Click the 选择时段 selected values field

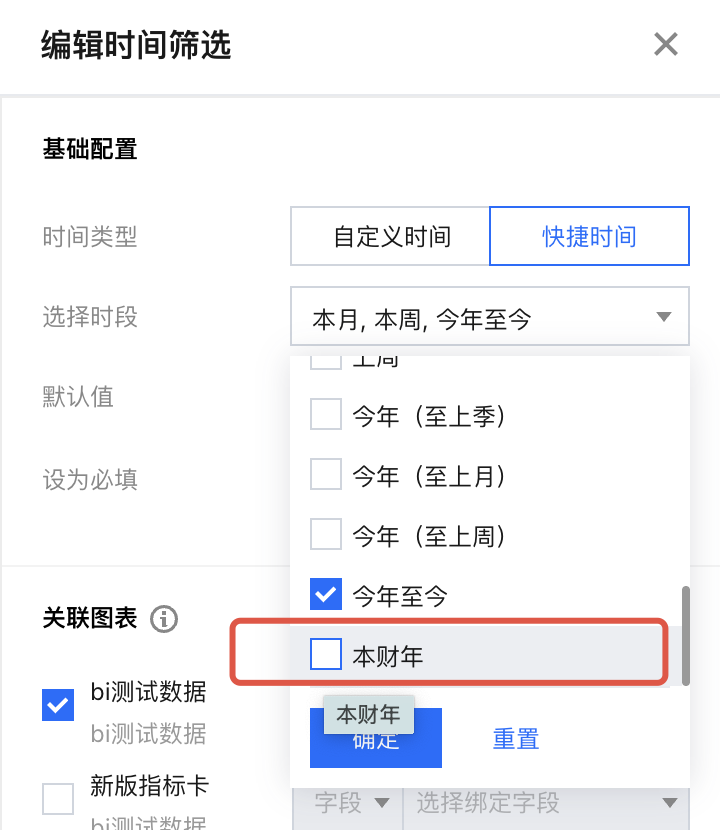pyautogui.click(x=470, y=318)
